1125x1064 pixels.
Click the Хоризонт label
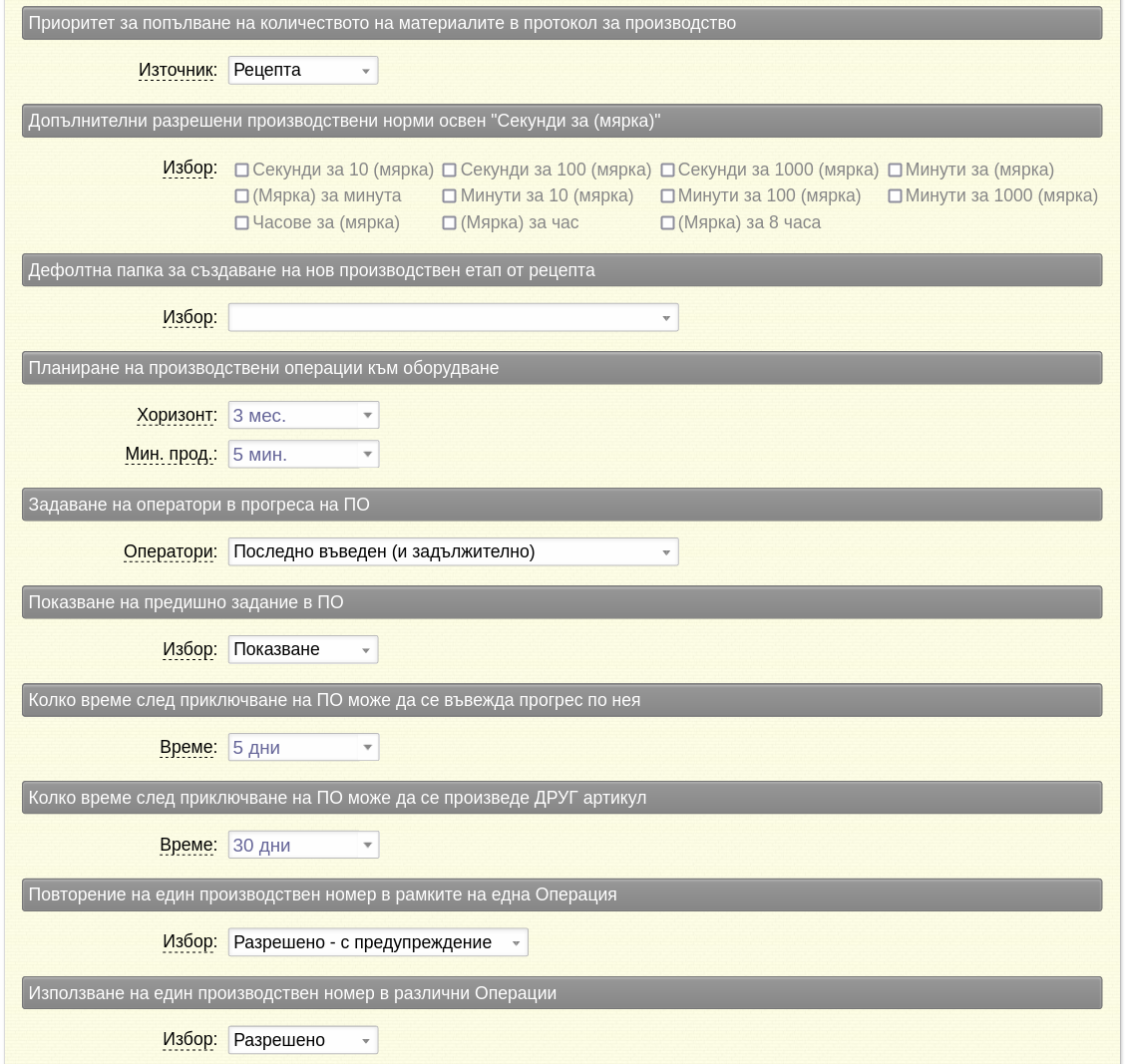tap(177, 416)
